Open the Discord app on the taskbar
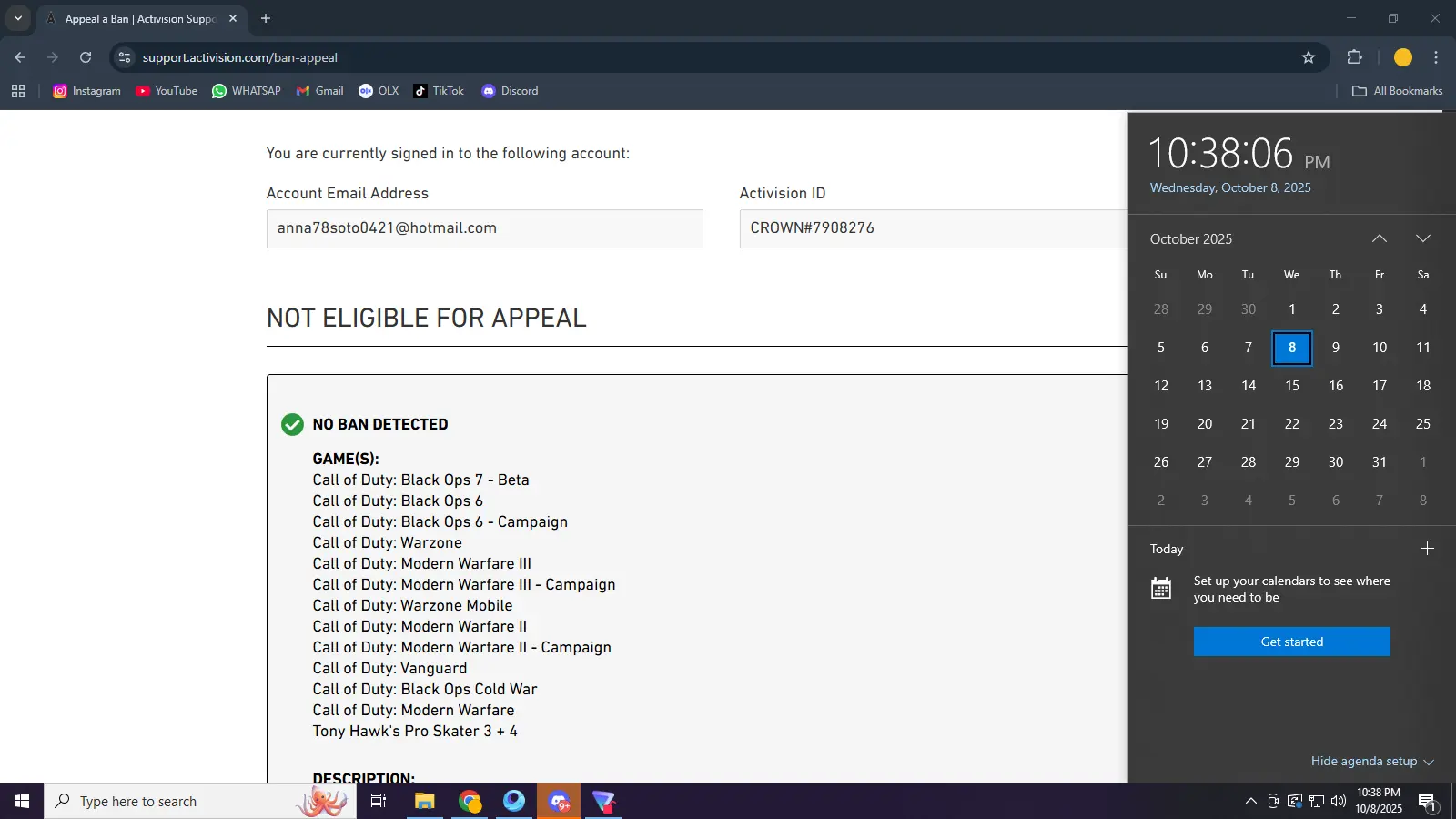The image size is (1456, 819). [559, 801]
